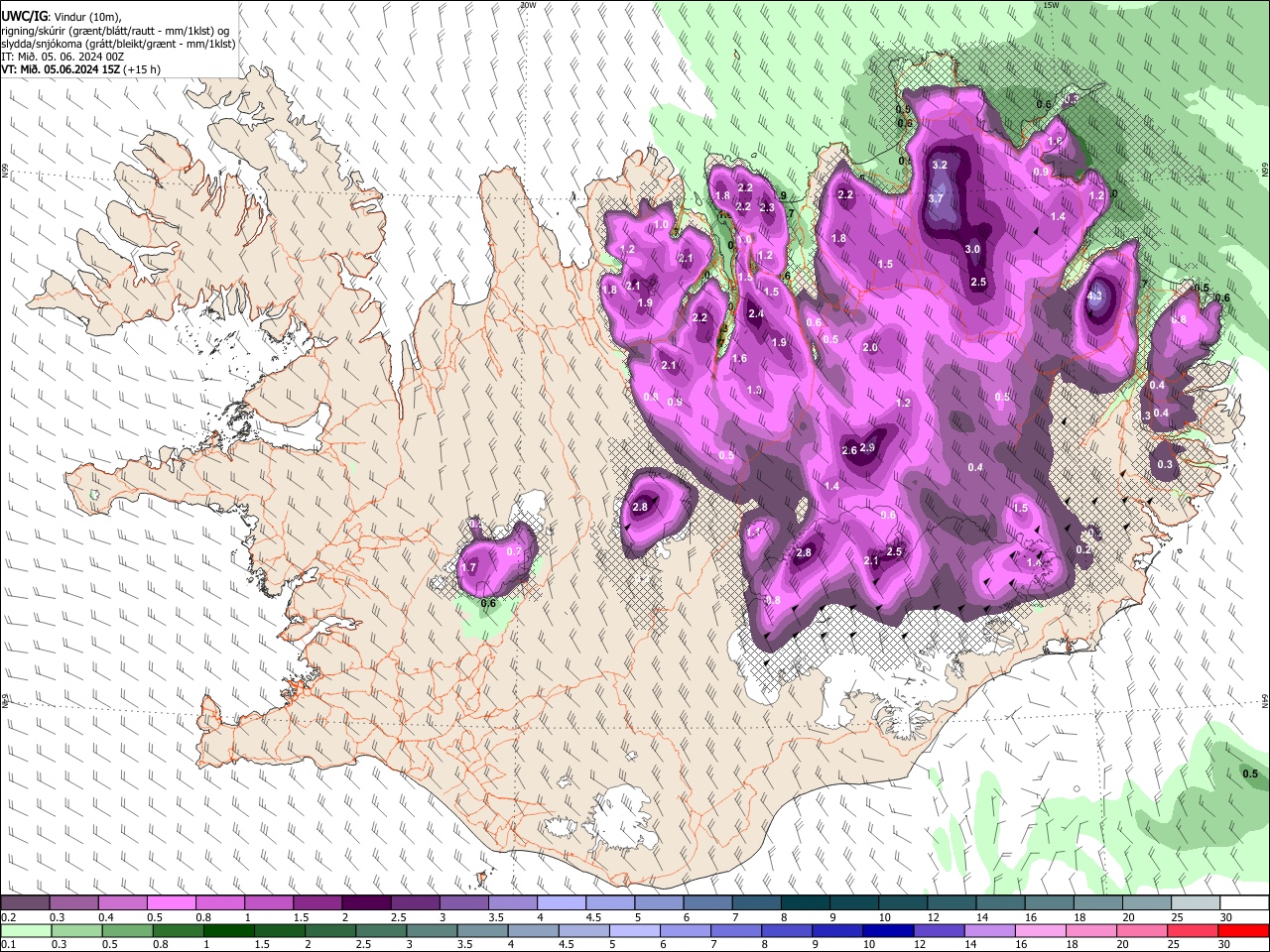Click the light gray 25–30 swatch on snow scale
Viewport: 1270px width, 952px height.
click(x=1196, y=902)
